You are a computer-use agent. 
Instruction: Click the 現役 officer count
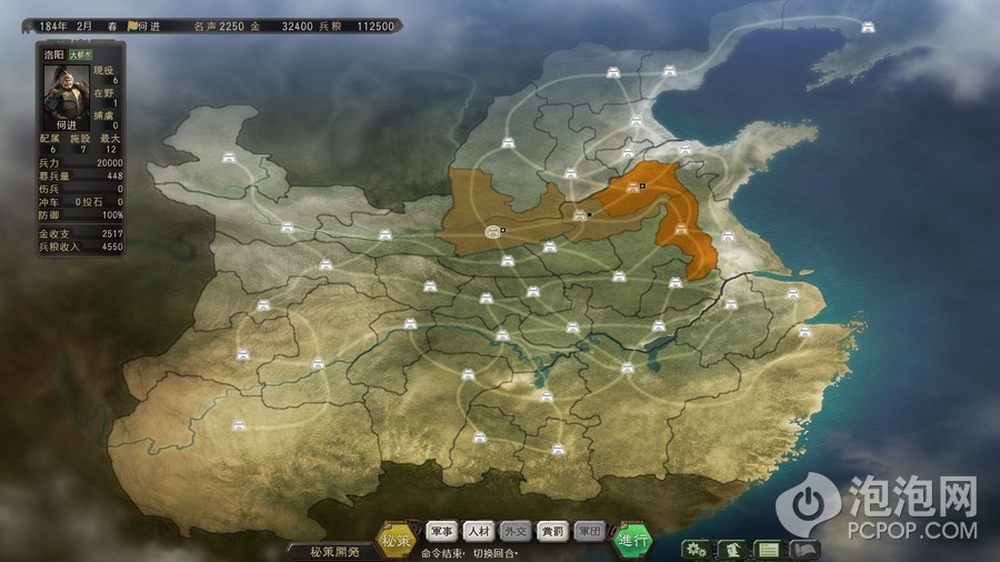(106, 75)
